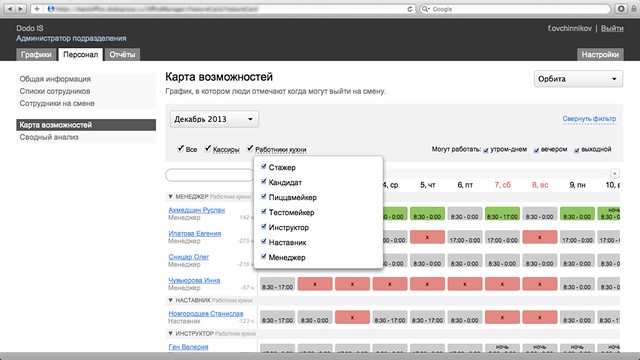Viewport: 640px width, 360px height.
Task: Click the calendar scroll-right arrow button
Action: [x=615, y=174]
